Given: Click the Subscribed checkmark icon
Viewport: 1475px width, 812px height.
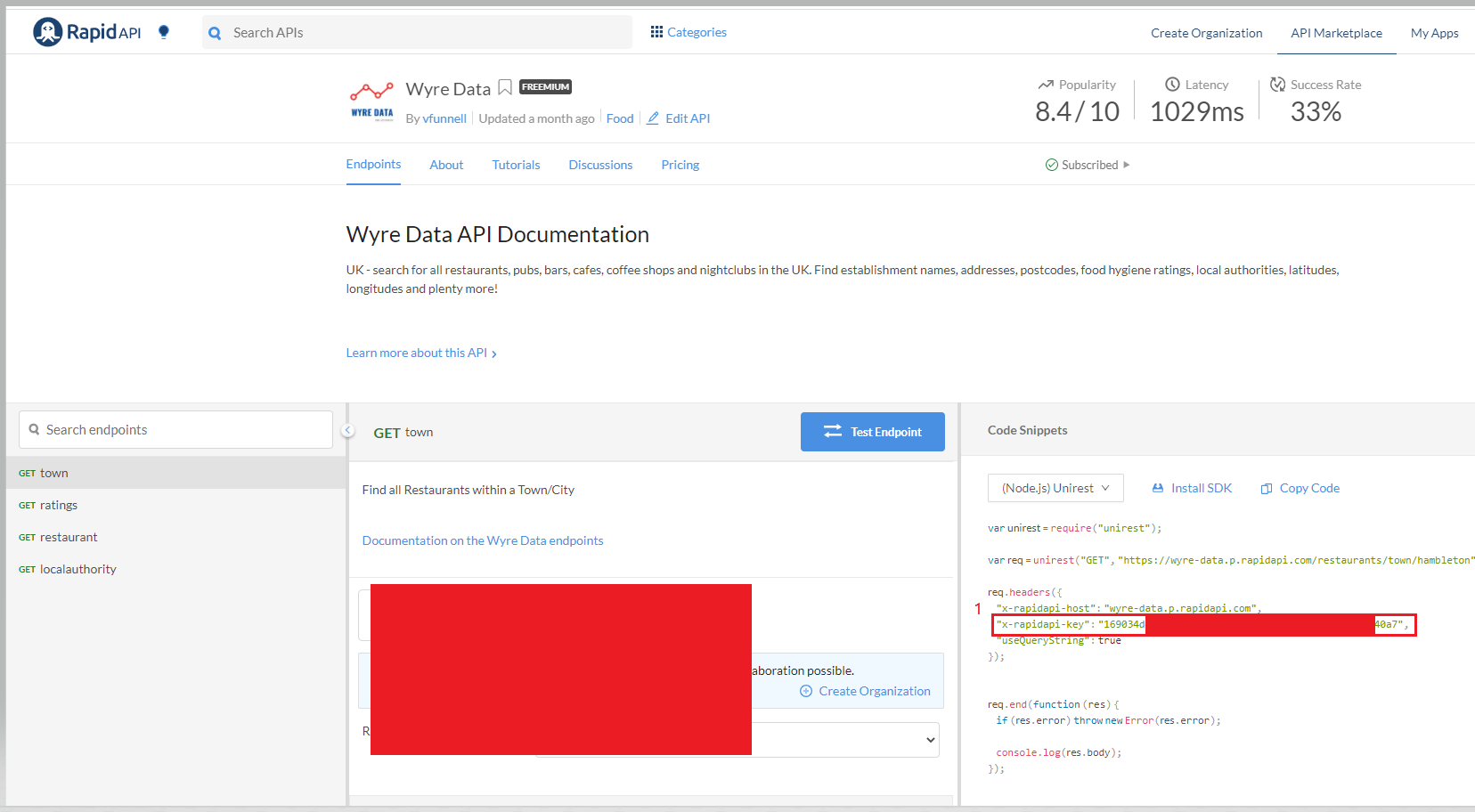Looking at the screenshot, I should [1052, 165].
